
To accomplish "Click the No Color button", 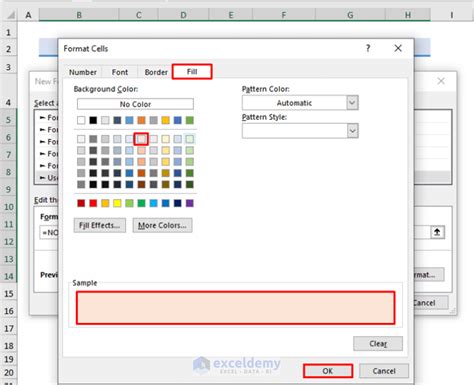I will pyautogui.click(x=135, y=104).
